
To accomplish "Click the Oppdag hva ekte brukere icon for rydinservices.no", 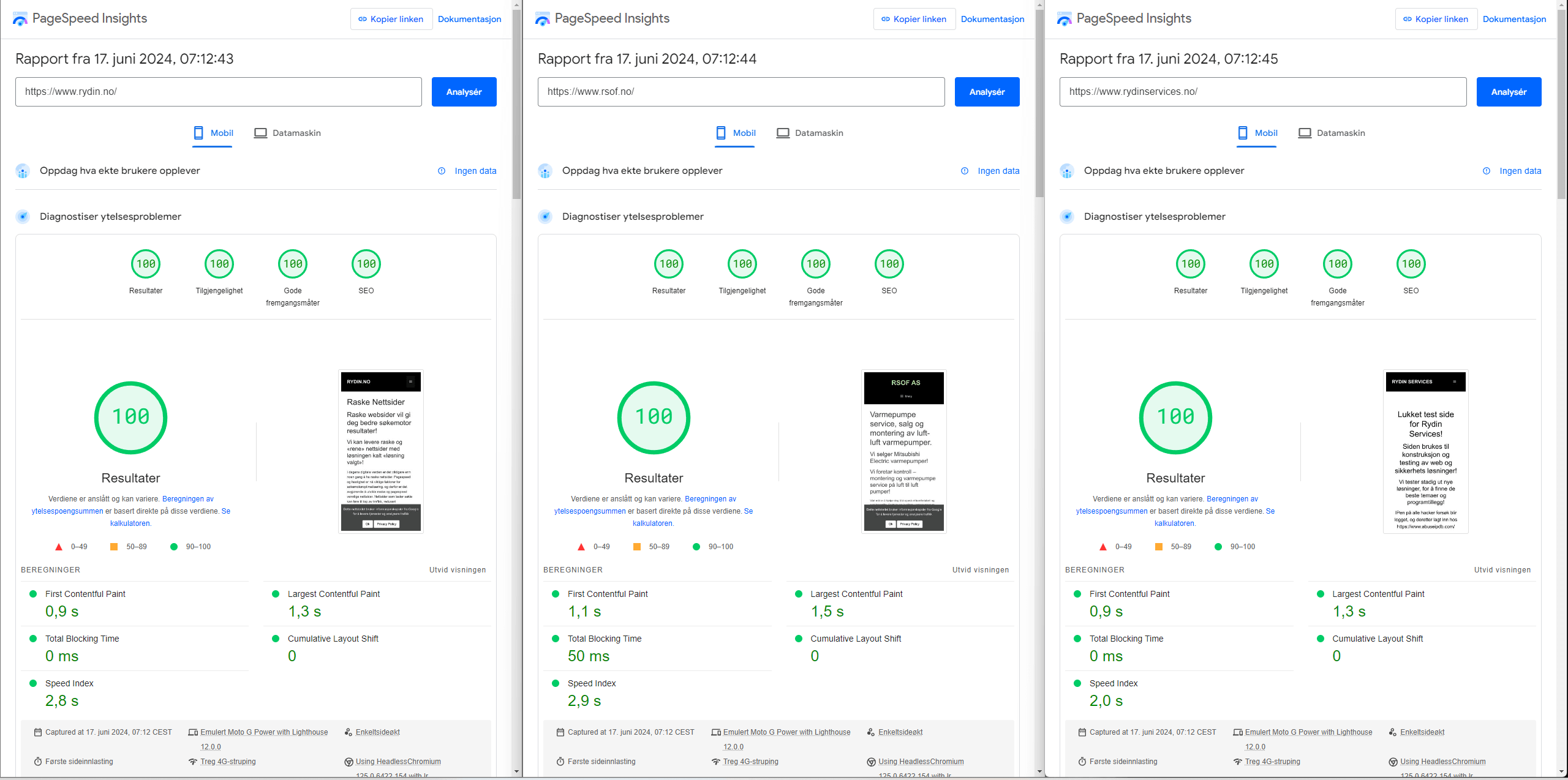I will pos(1067,171).
